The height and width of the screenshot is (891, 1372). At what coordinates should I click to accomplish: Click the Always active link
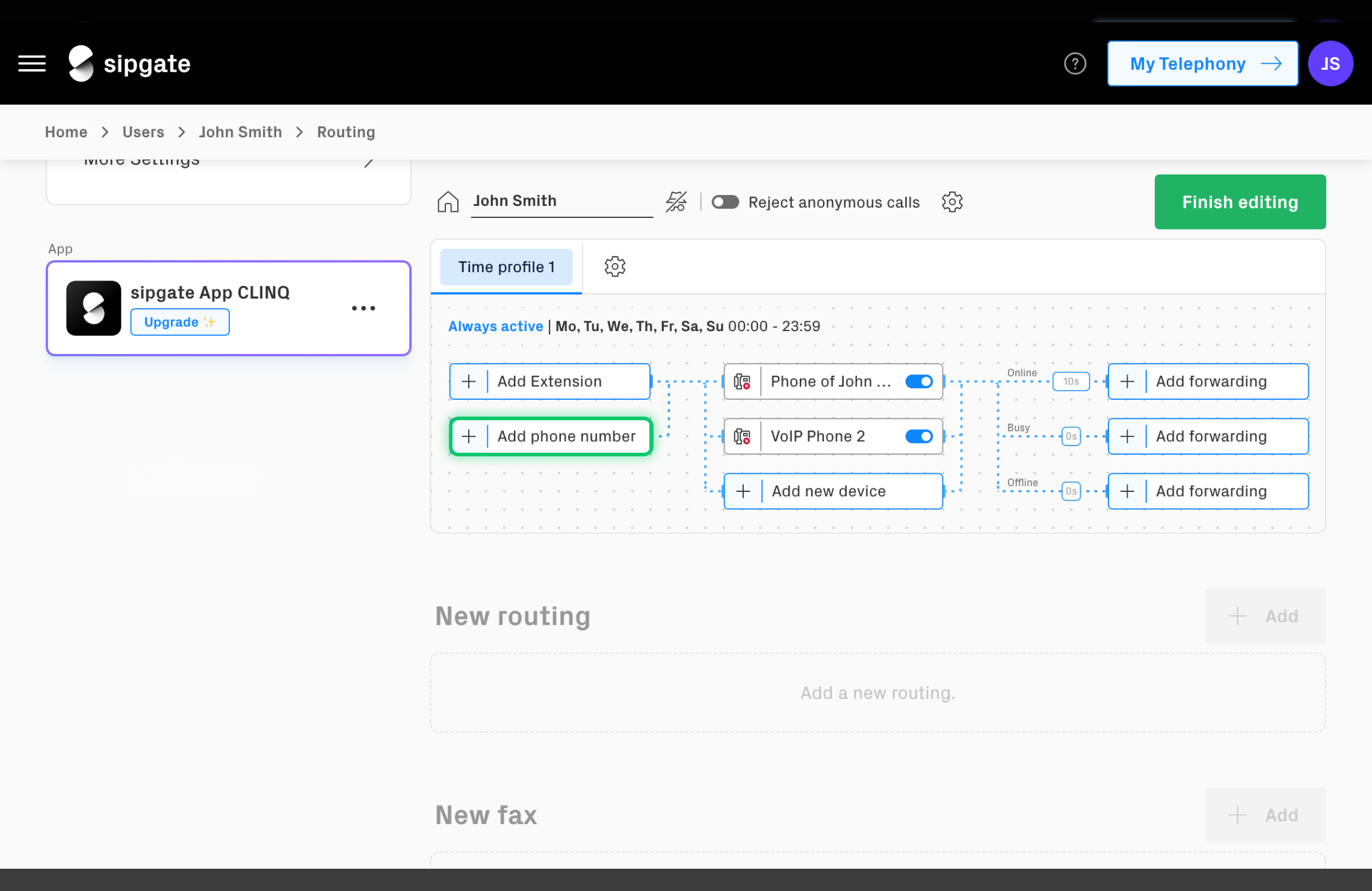[x=495, y=326]
